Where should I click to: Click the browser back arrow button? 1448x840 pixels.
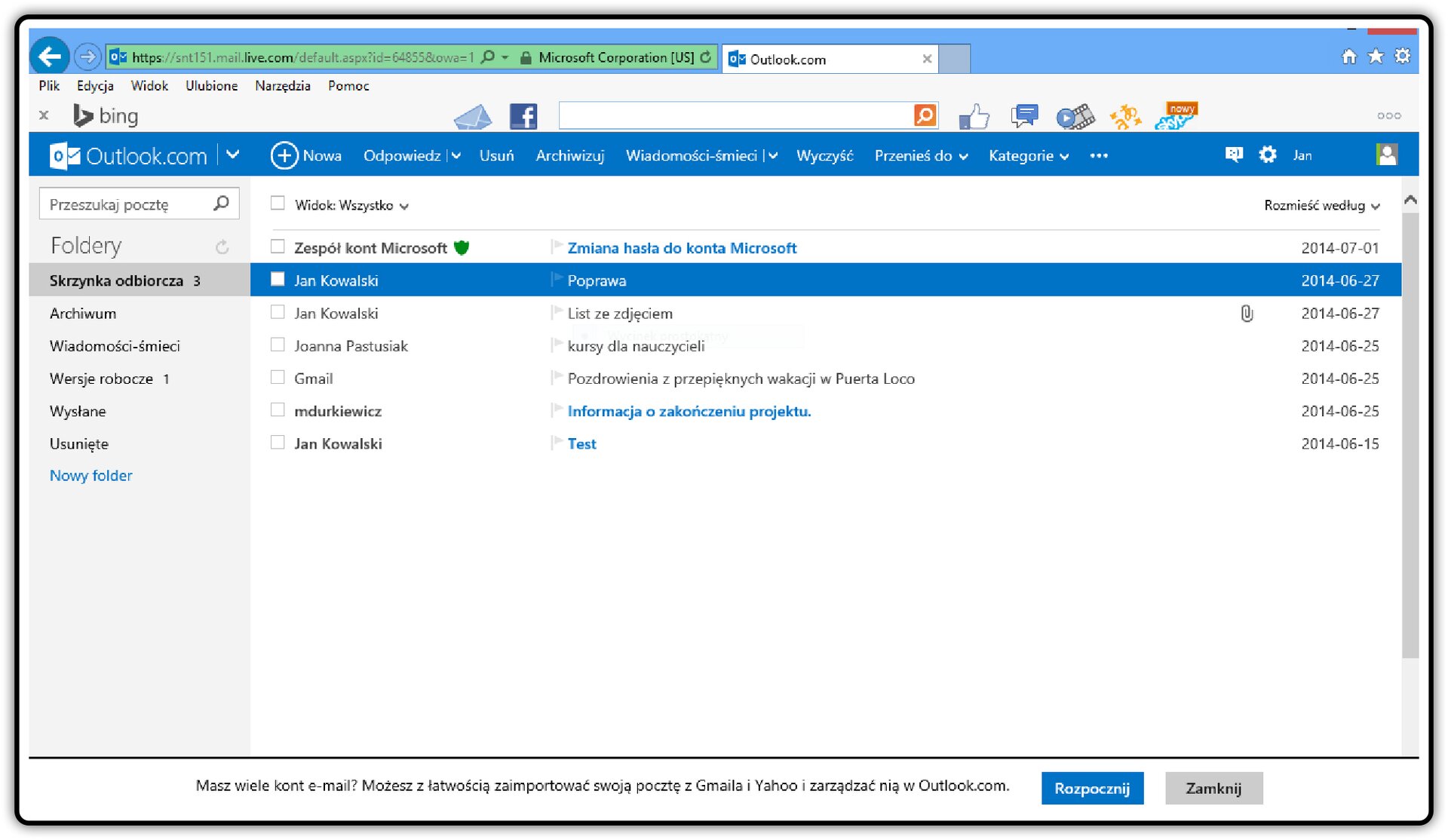click(x=50, y=57)
